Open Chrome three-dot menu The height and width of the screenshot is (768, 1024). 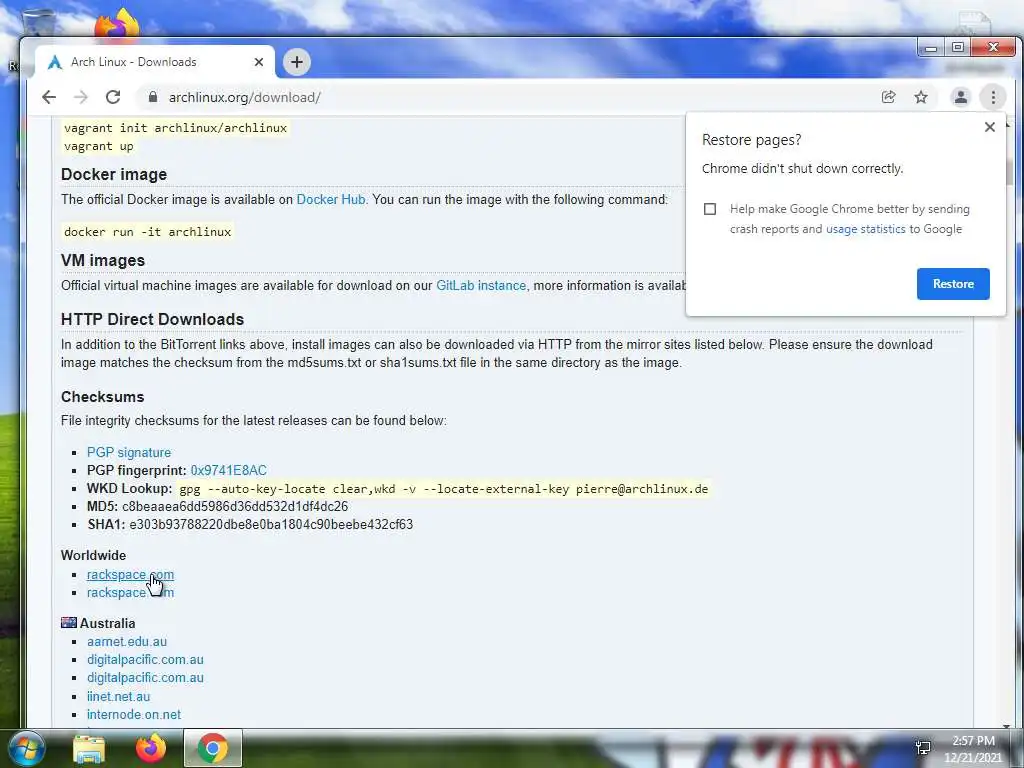[993, 97]
